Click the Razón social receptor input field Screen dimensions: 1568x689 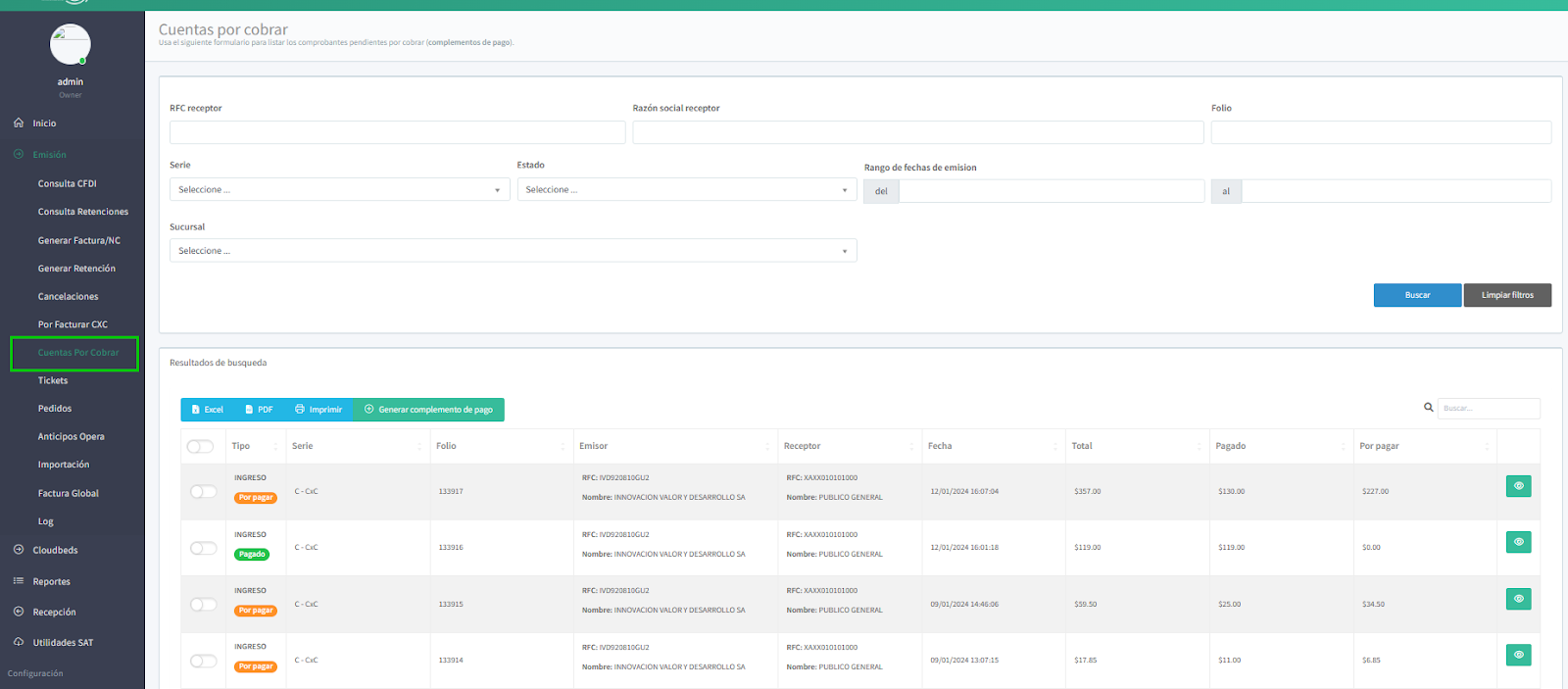coord(918,132)
